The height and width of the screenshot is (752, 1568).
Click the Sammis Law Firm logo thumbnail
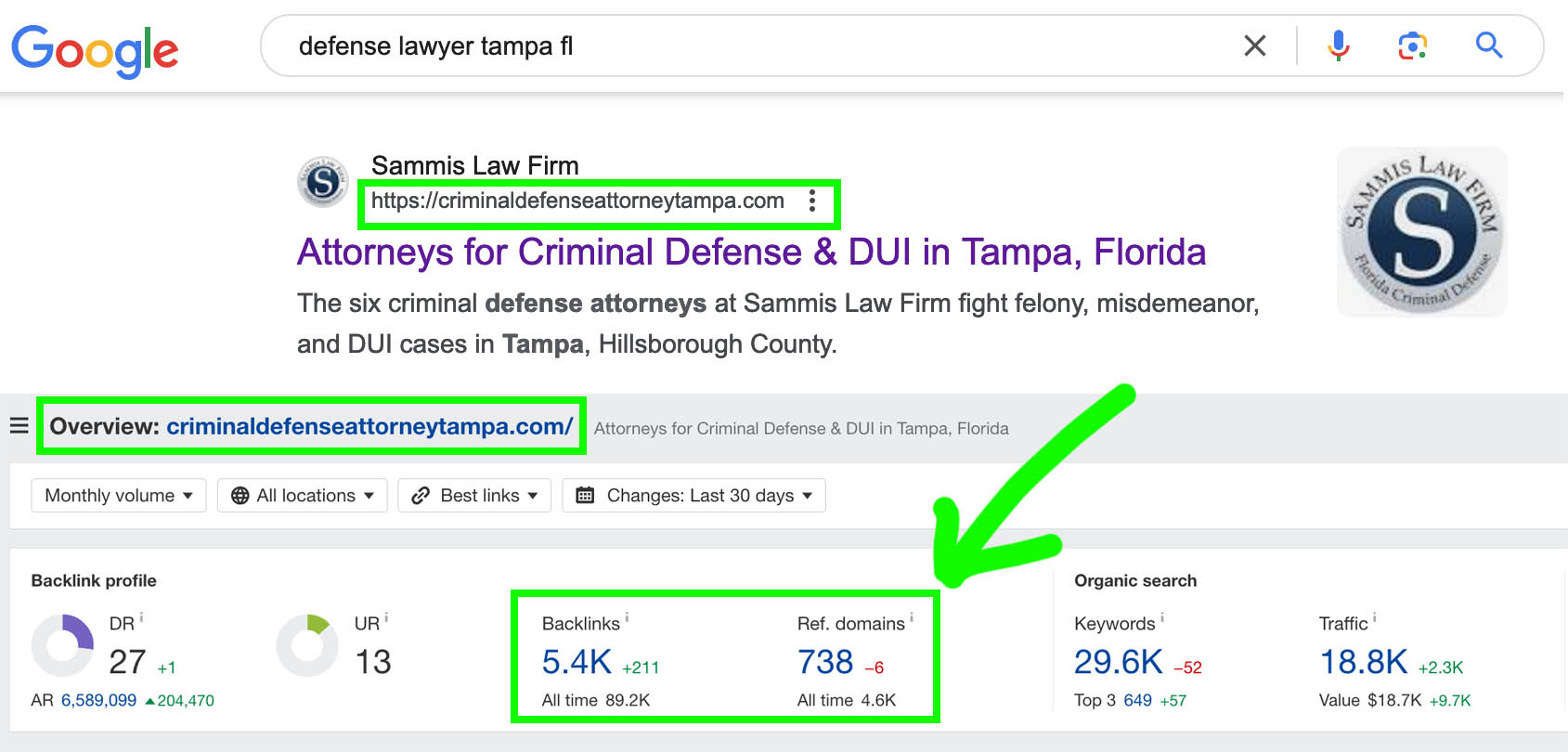[1421, 231]
